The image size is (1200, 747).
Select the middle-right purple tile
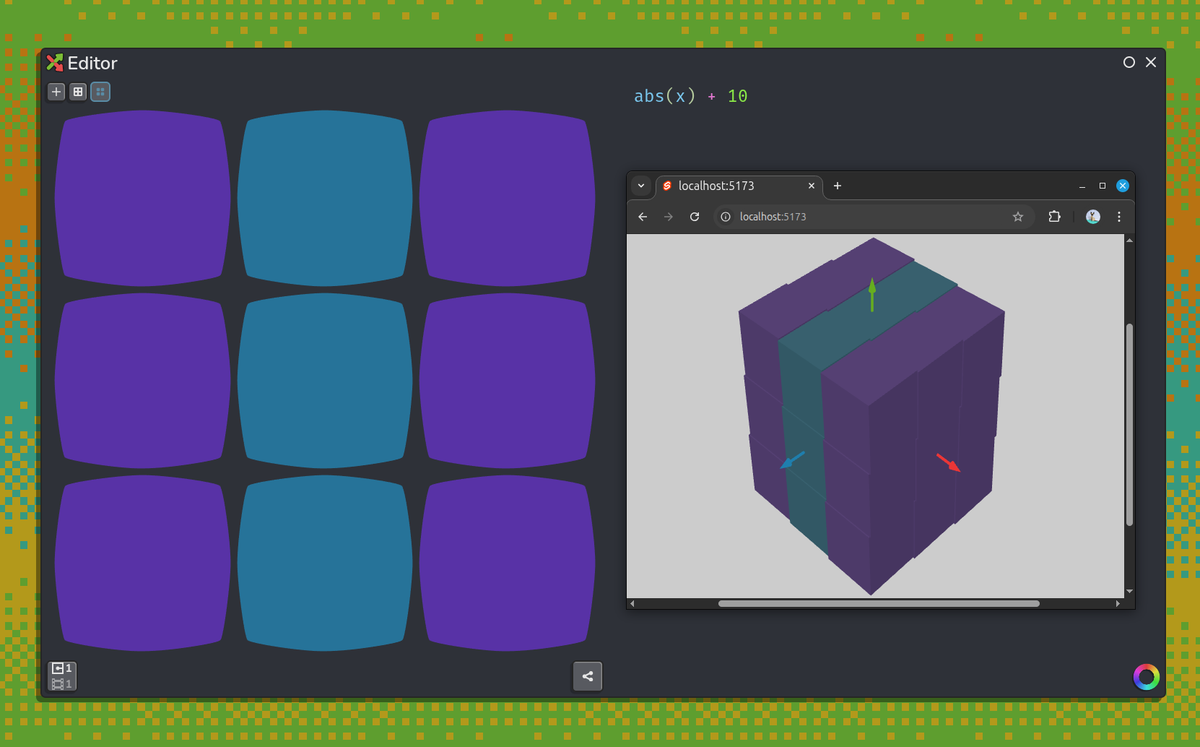[507, 381]
